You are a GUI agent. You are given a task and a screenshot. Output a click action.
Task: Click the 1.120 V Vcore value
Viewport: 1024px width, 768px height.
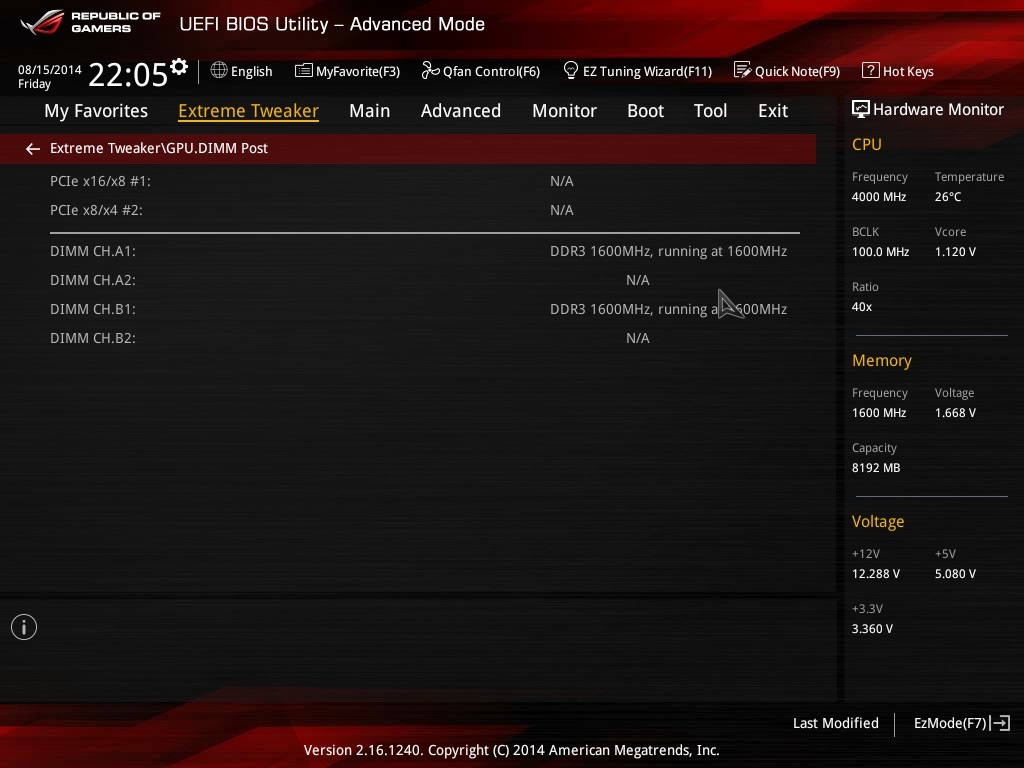tap(955, 251)
